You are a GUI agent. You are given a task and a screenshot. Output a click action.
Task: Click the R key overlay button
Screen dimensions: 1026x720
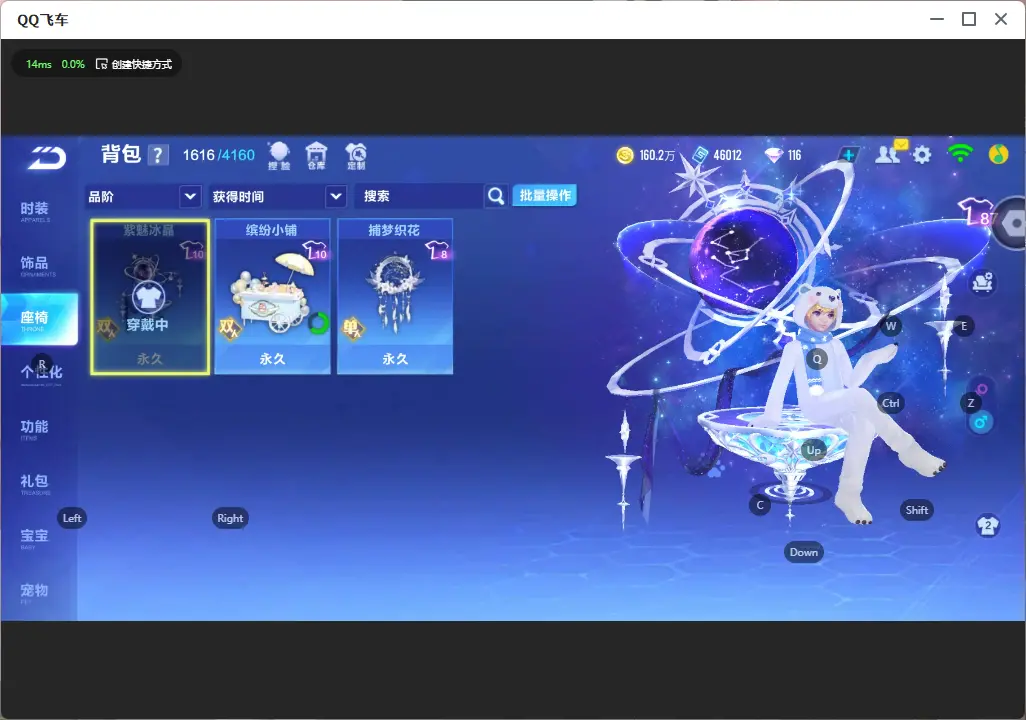[42, 364]
